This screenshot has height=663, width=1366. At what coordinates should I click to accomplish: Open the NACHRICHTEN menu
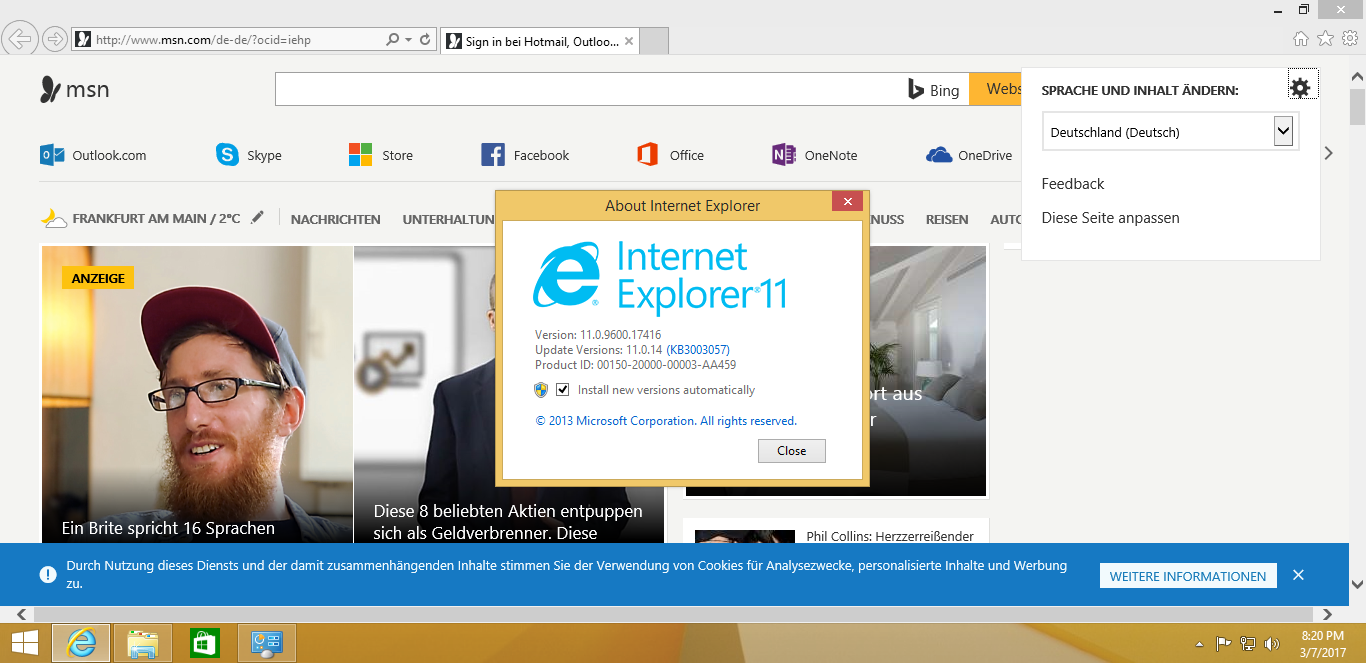336,219
